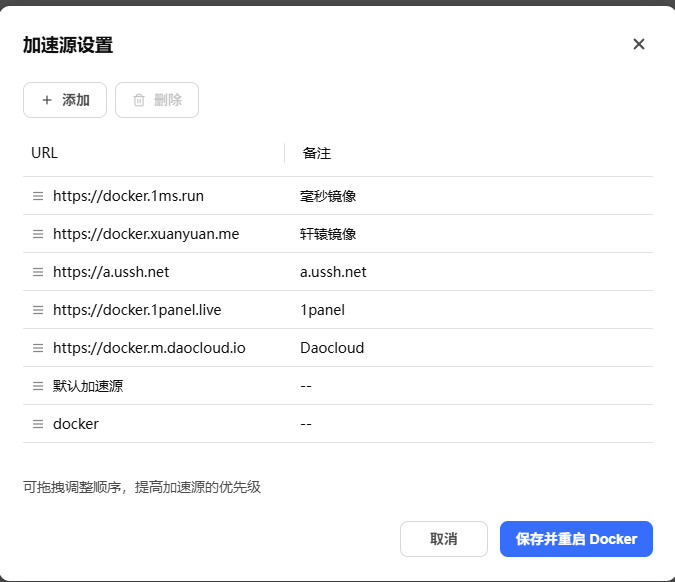Screen dimensions: 675x582
Task: Grab drag handle for 默认加速源 row
Action: [x=38, y=386]
